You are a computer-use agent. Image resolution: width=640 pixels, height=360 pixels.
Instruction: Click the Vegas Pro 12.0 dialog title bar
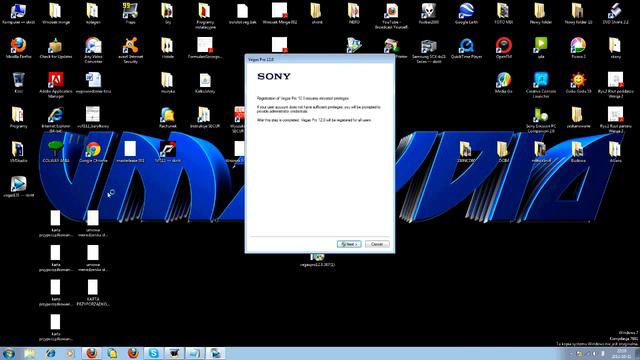tap(320, 59)
